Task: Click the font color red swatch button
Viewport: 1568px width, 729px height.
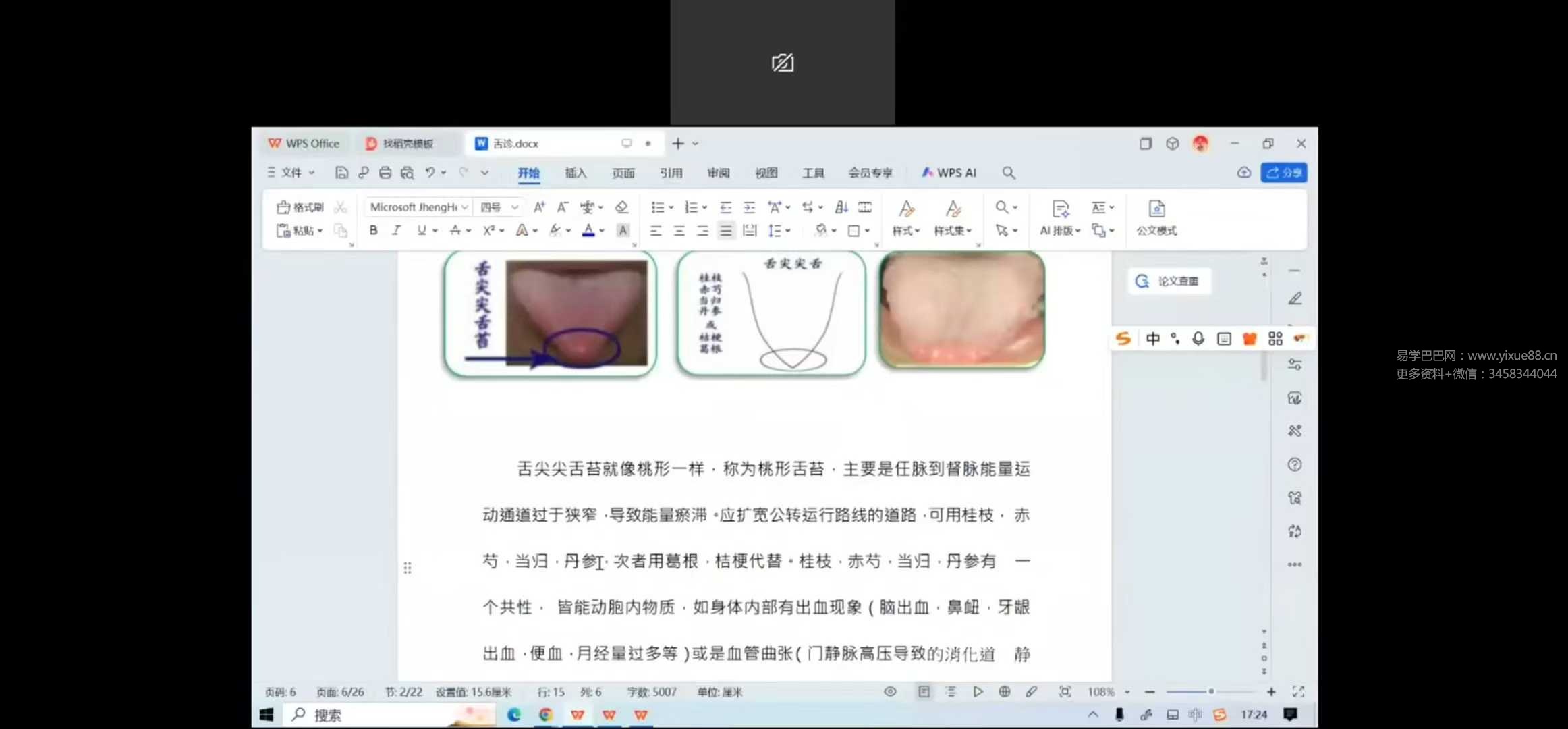Action: pyautogui.click(x=588, y=231)
